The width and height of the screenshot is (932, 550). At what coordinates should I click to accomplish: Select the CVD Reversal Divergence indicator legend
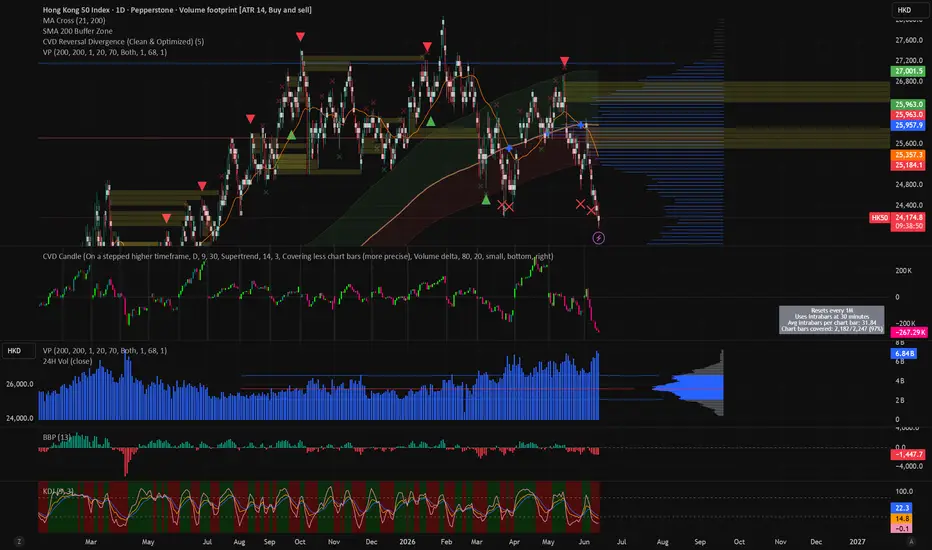click(x=123, y=42)
